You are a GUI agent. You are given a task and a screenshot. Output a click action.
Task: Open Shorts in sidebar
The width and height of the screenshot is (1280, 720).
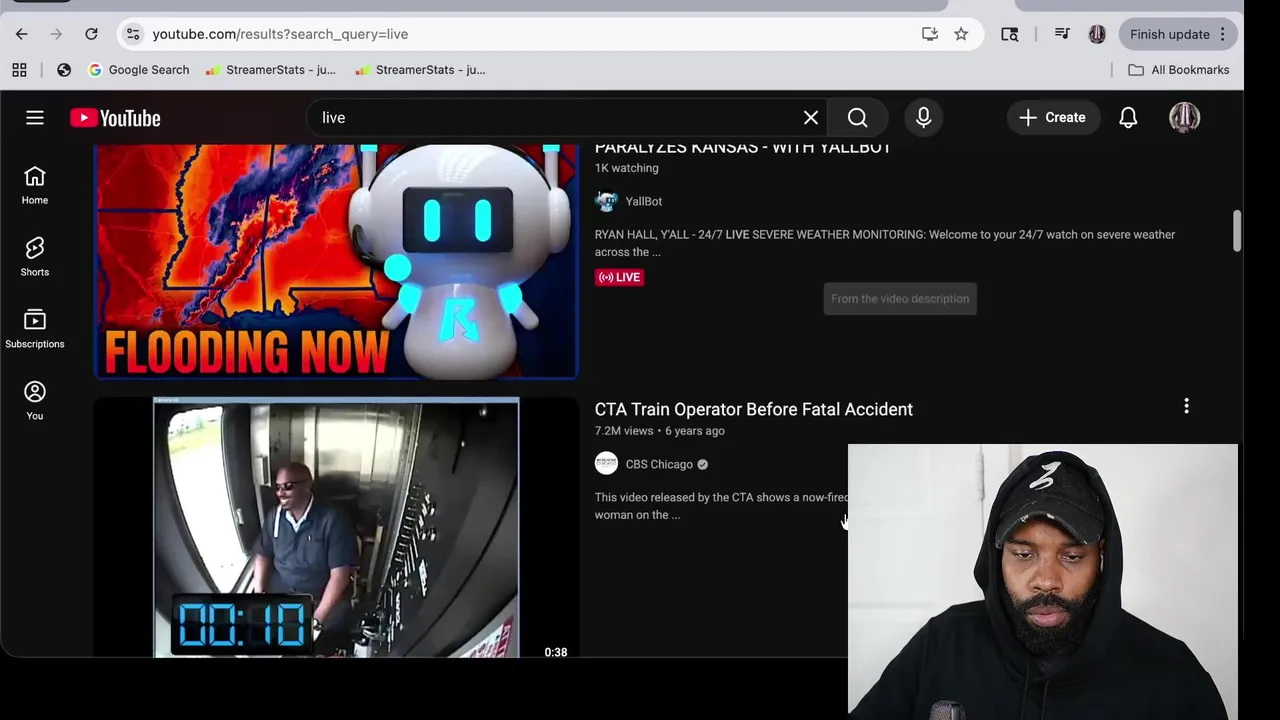click(x=35, y=257)
